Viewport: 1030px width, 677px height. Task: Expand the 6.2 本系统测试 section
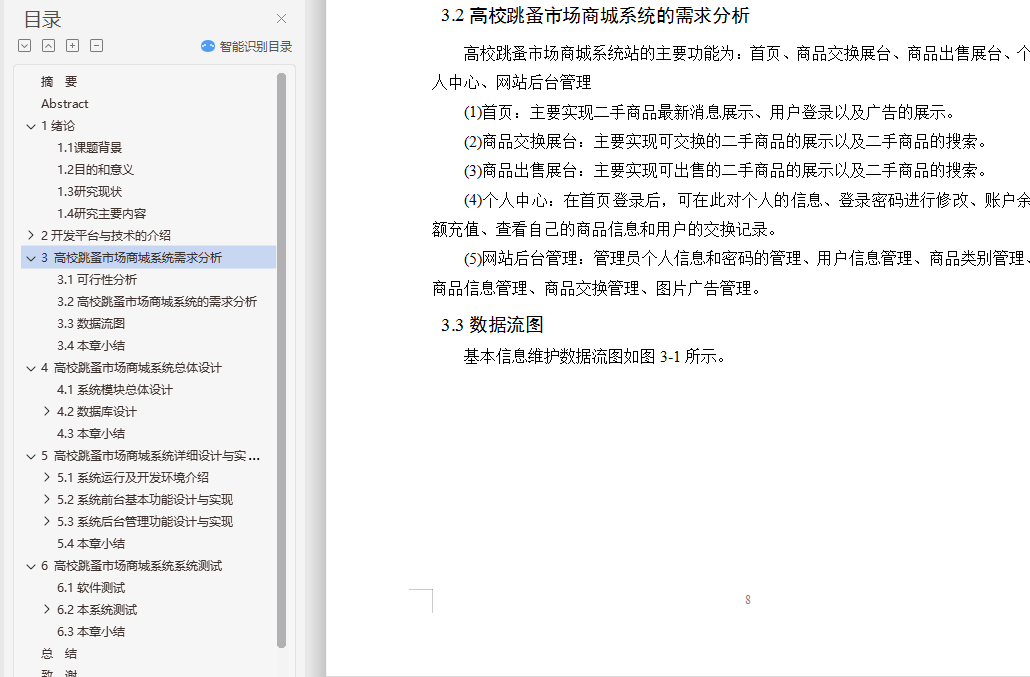pos(47,609)
